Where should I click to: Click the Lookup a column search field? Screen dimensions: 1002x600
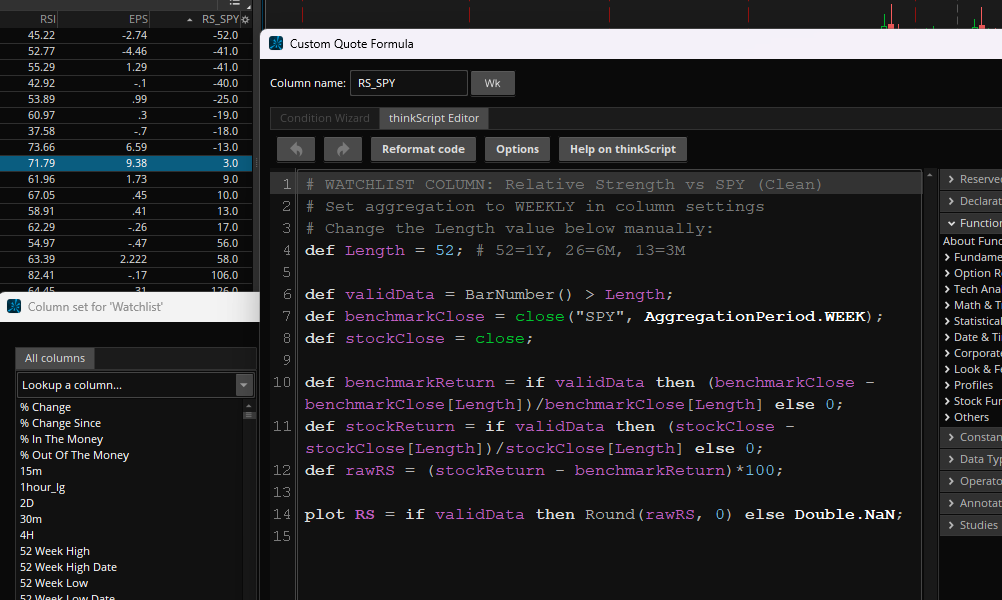(x=127, y=385)
